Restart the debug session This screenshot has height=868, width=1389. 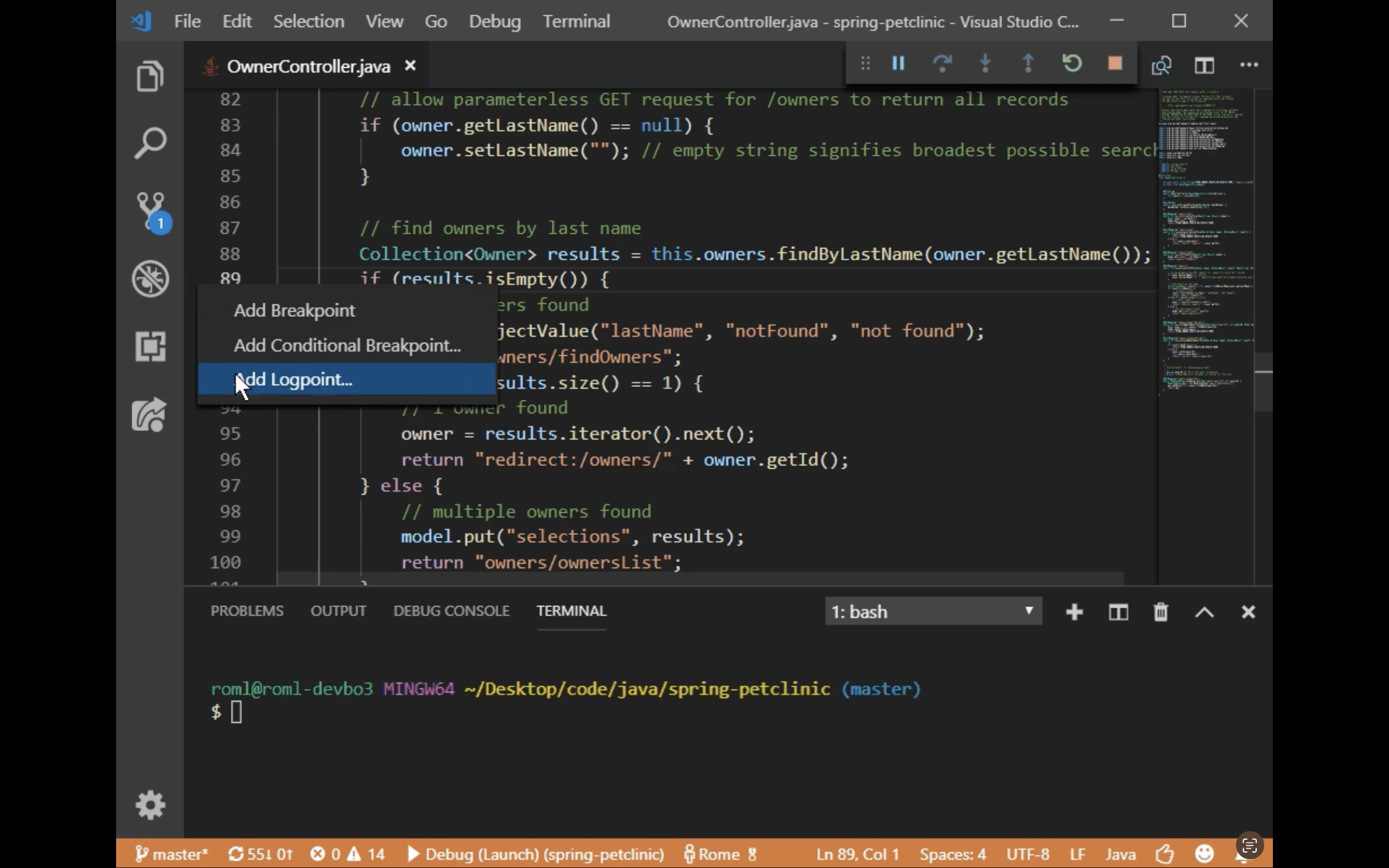click(x=1072, y=62)
